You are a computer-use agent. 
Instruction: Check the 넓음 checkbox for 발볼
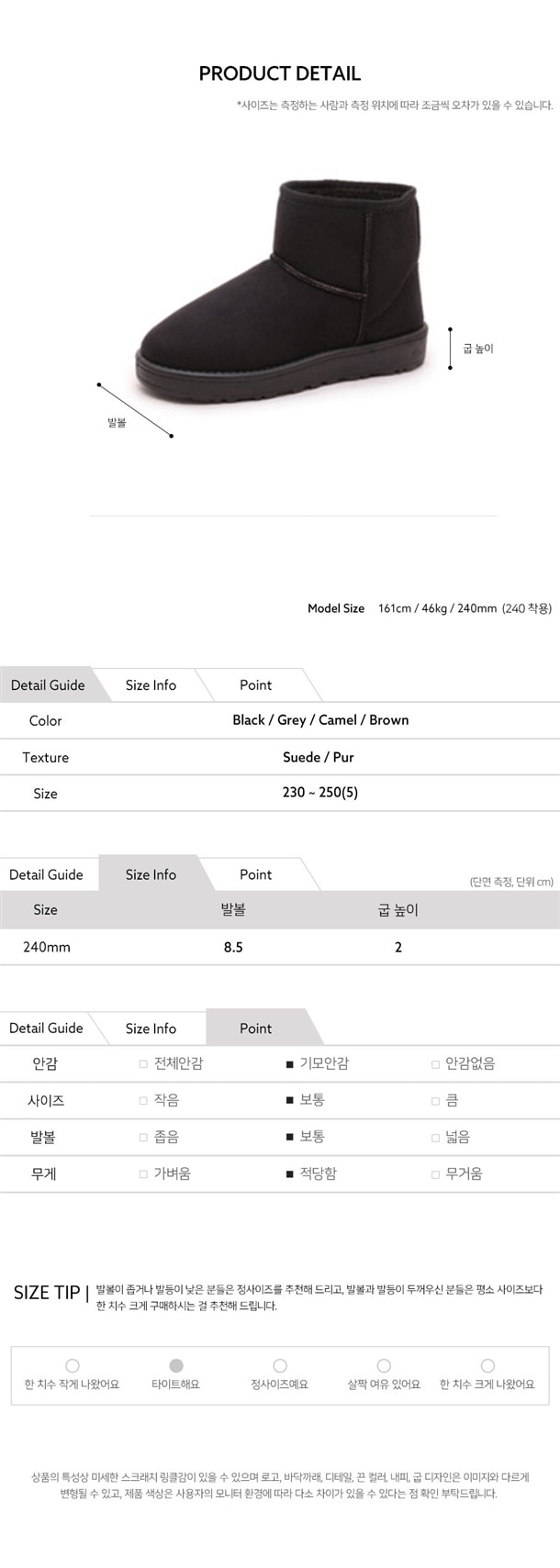[436, 1138]
